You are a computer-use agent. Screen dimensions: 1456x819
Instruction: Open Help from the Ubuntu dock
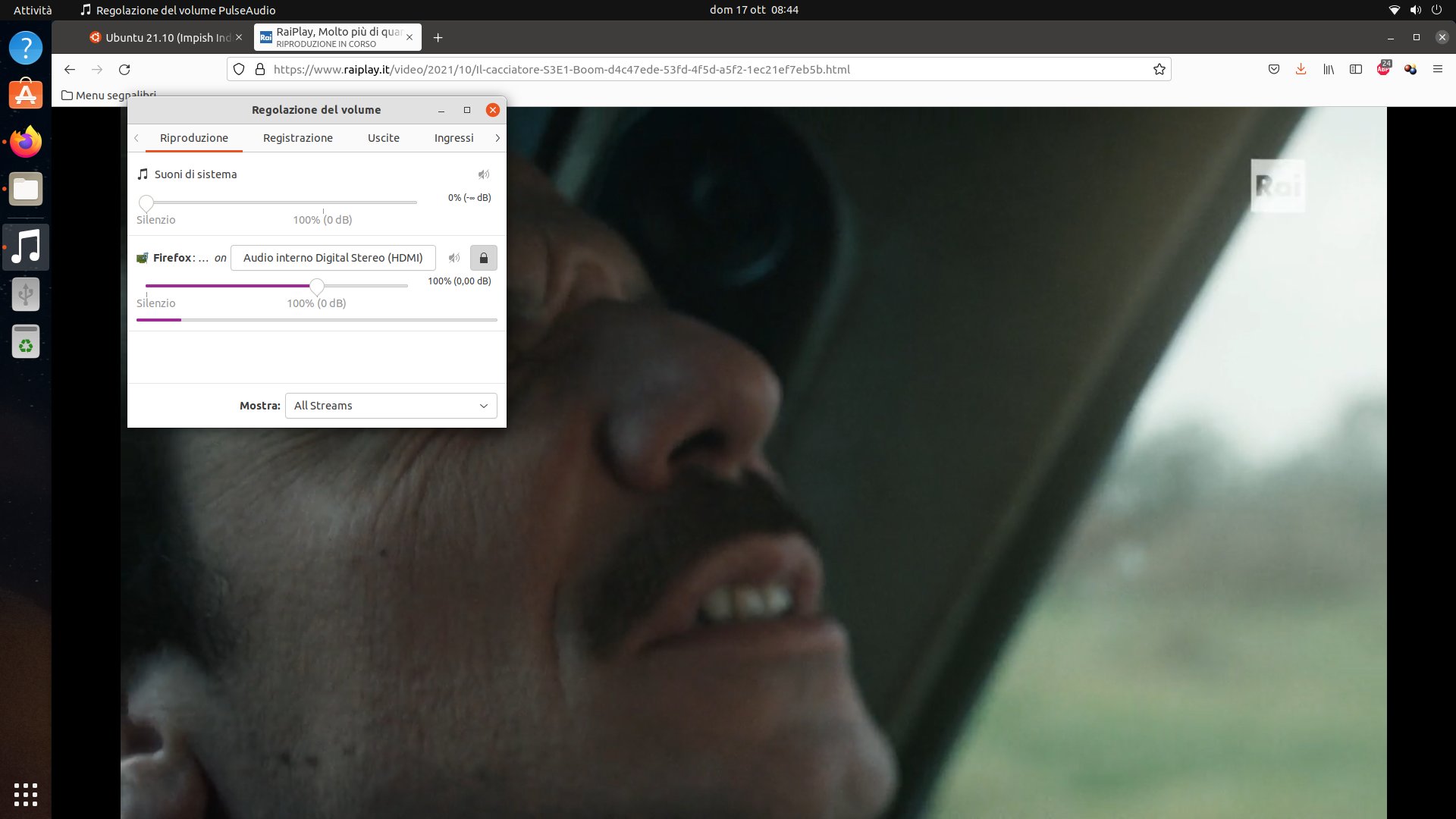point(26,48)
